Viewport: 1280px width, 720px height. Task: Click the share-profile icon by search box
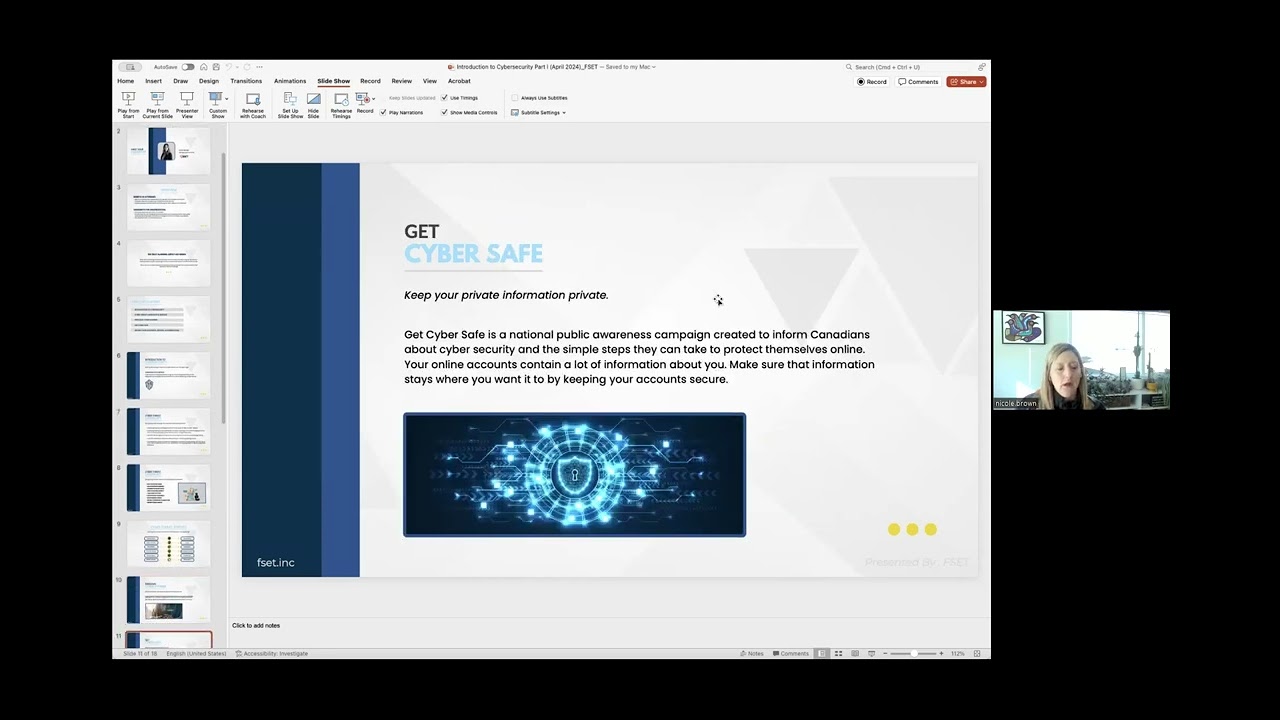point(982,67)
